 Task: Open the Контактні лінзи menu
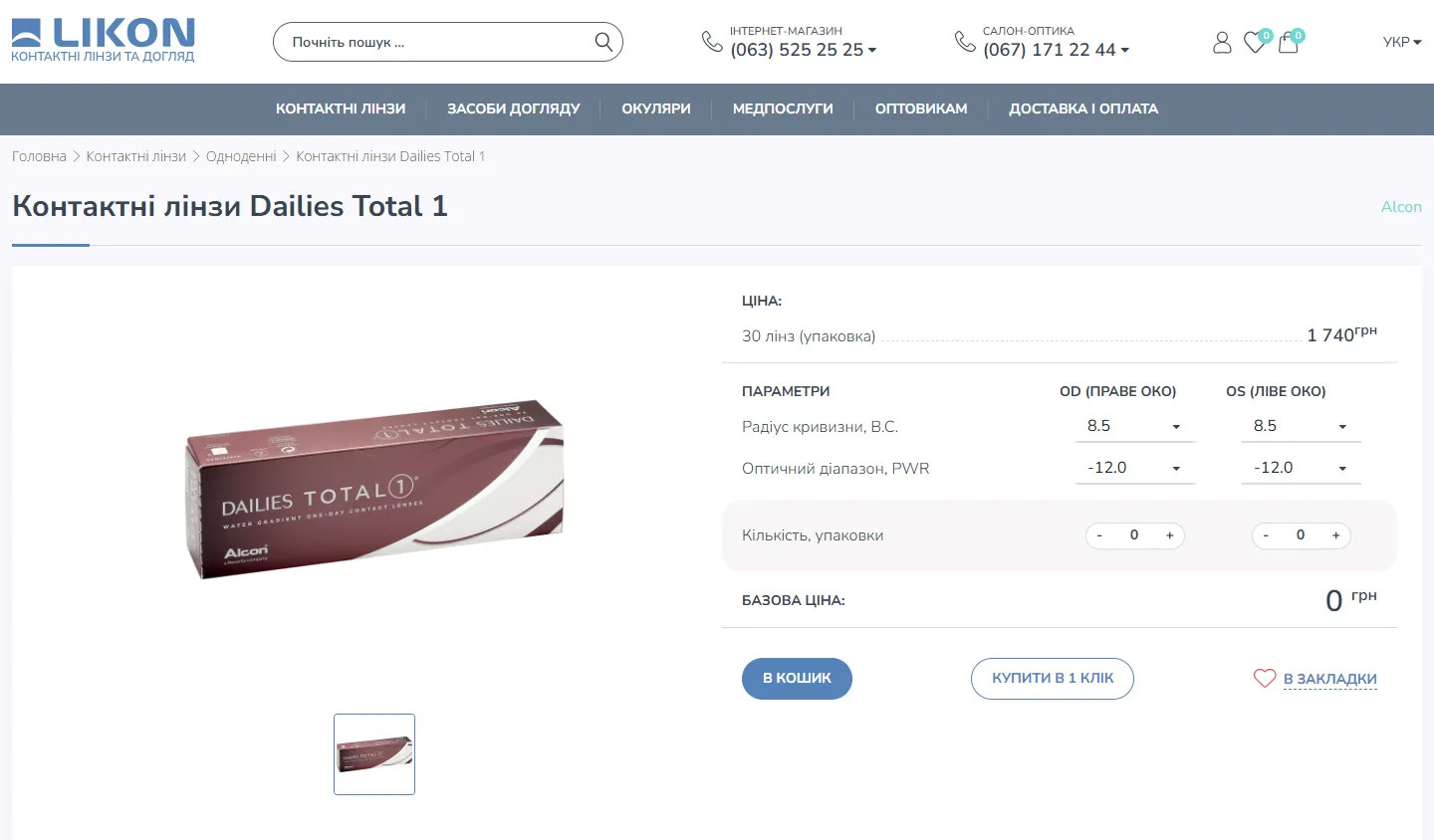coord(341,108)
